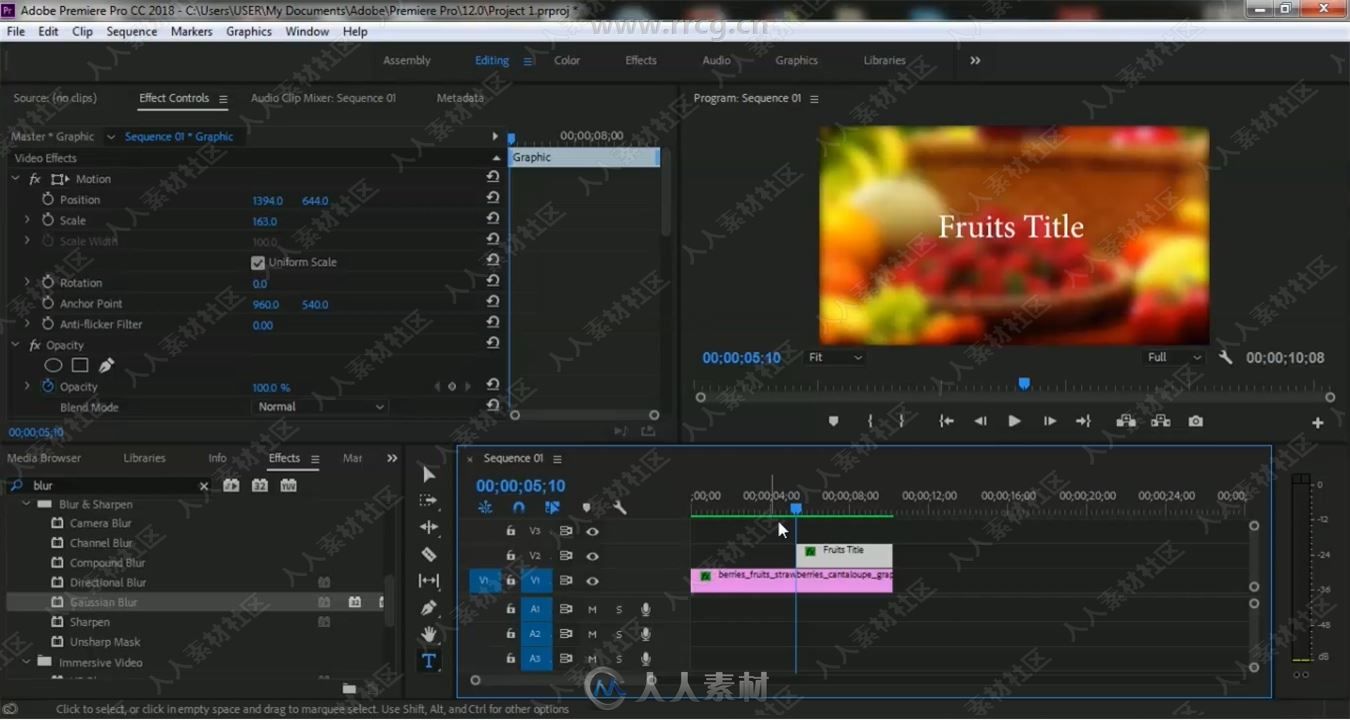Select the Track Select Forward tool
The width and height of the screenshot is (1350, 720).
click(428, 500)
